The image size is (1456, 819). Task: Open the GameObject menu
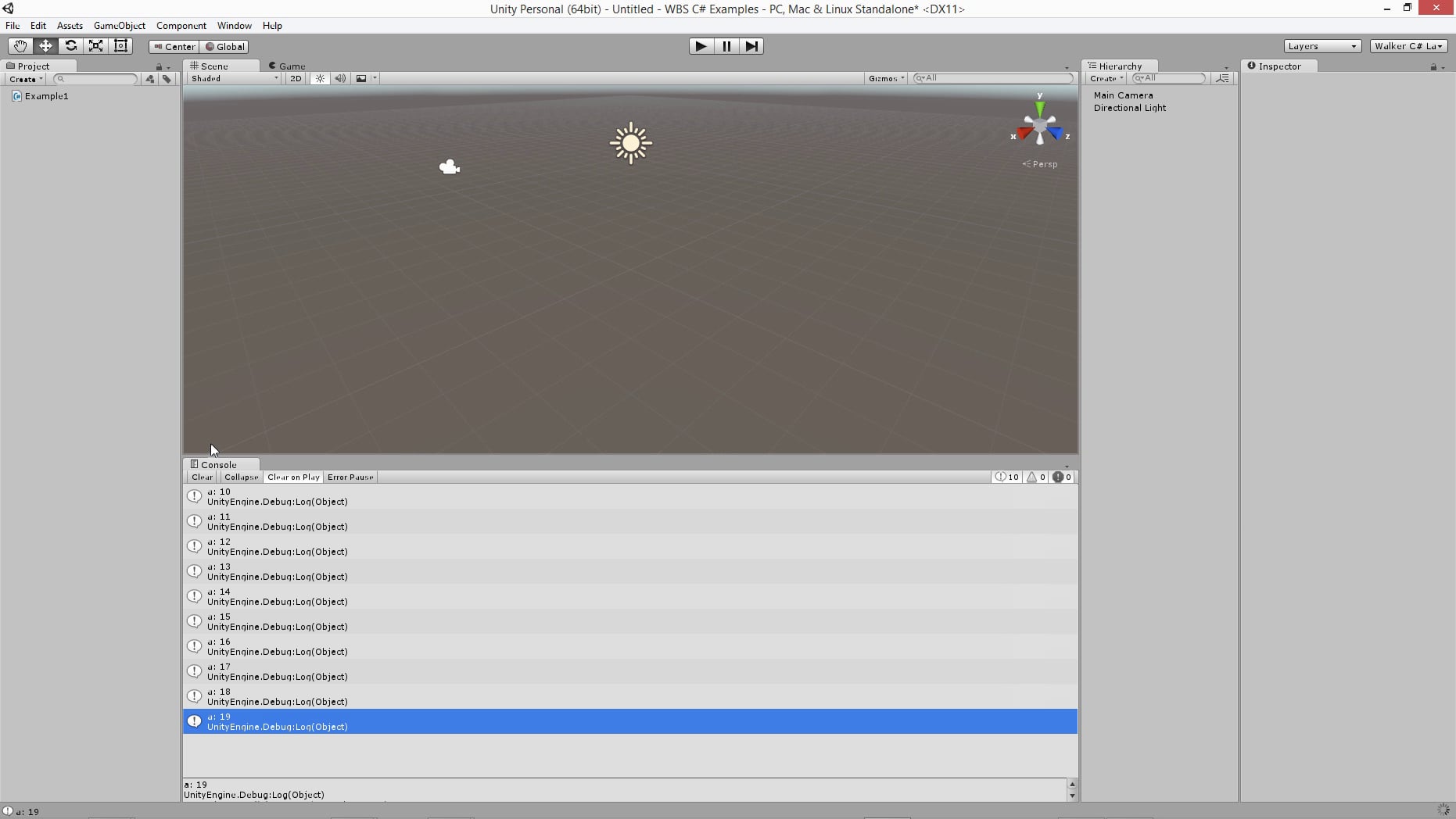(120, 26)
